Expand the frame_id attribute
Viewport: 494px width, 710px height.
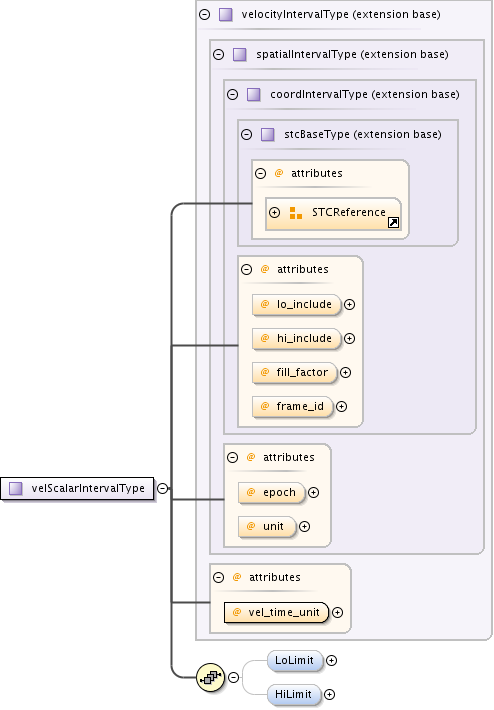pyautogui.click(x=342, y=407)
